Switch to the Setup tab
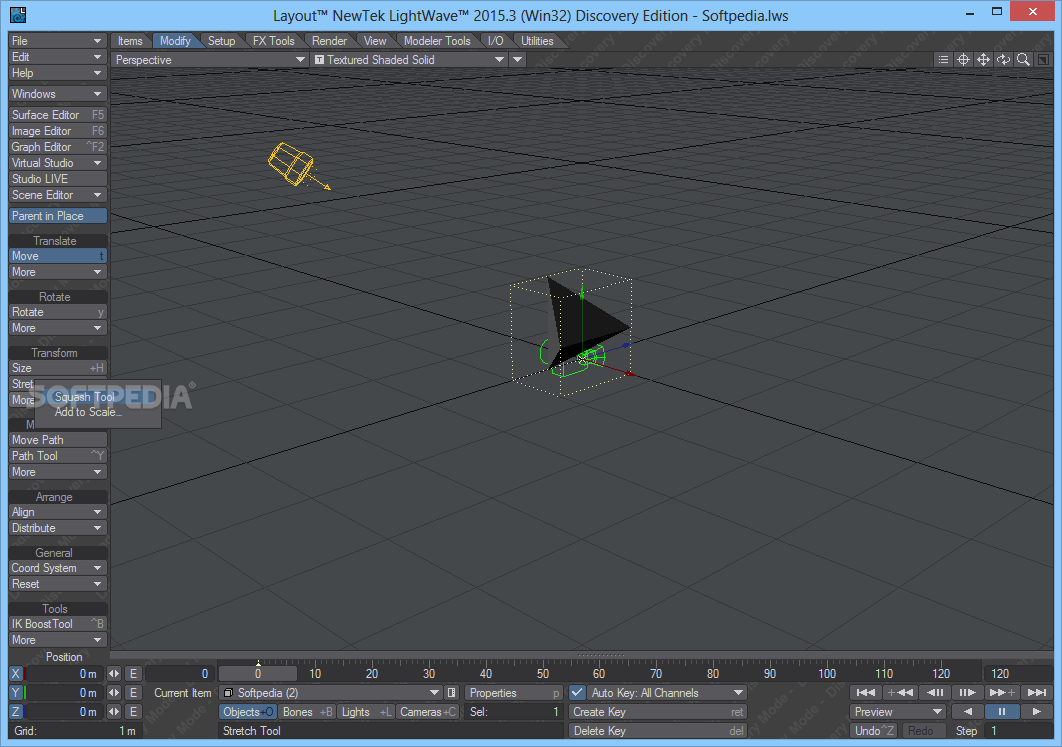The height and width of the screenshot is (747, 1062). tap(221, 41)
